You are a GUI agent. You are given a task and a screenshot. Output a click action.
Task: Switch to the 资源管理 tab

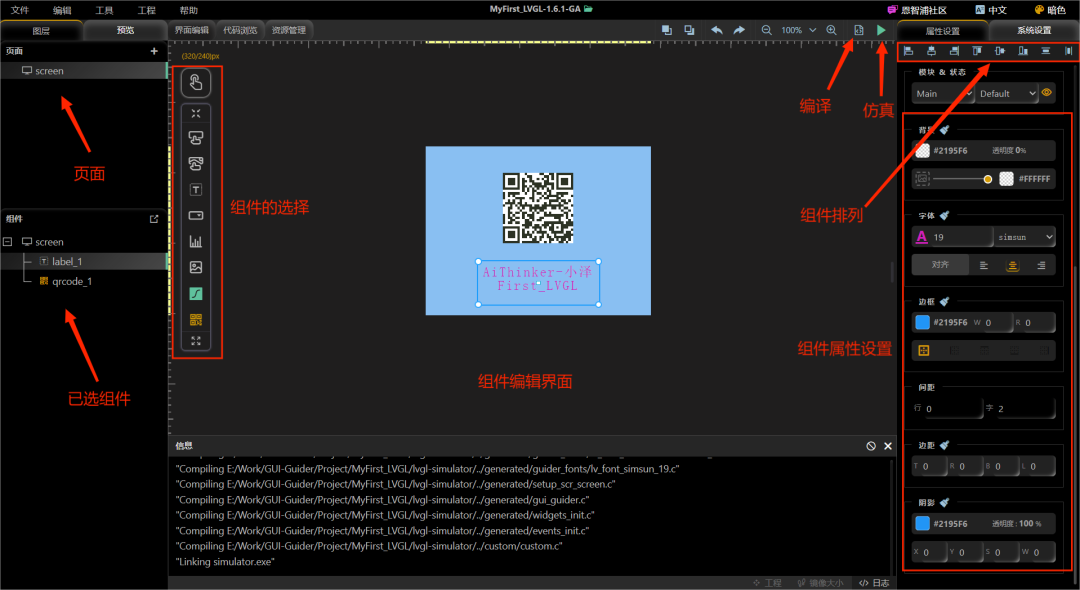289,29
